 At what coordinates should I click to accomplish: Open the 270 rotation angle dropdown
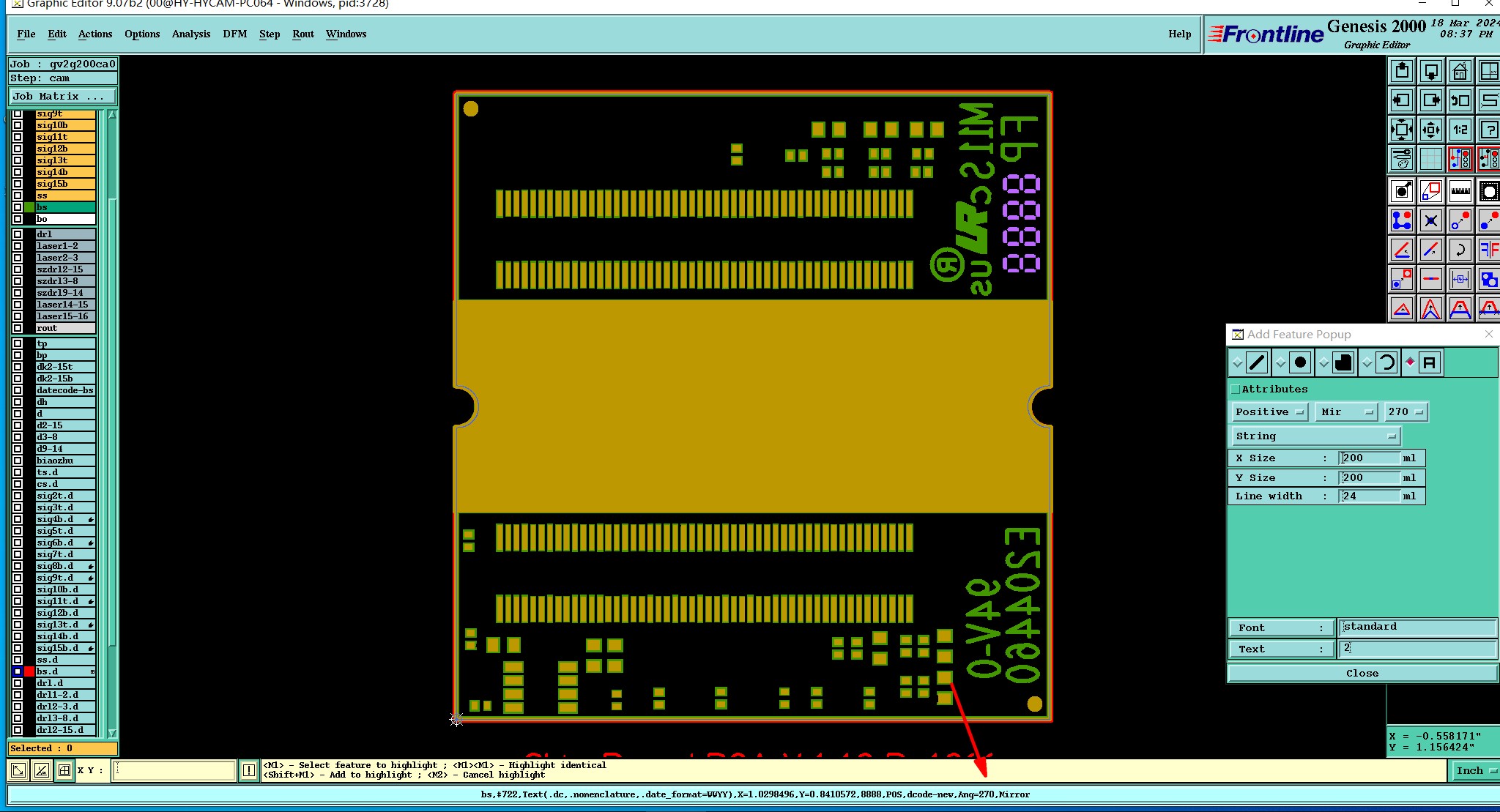coord(1406,412)
